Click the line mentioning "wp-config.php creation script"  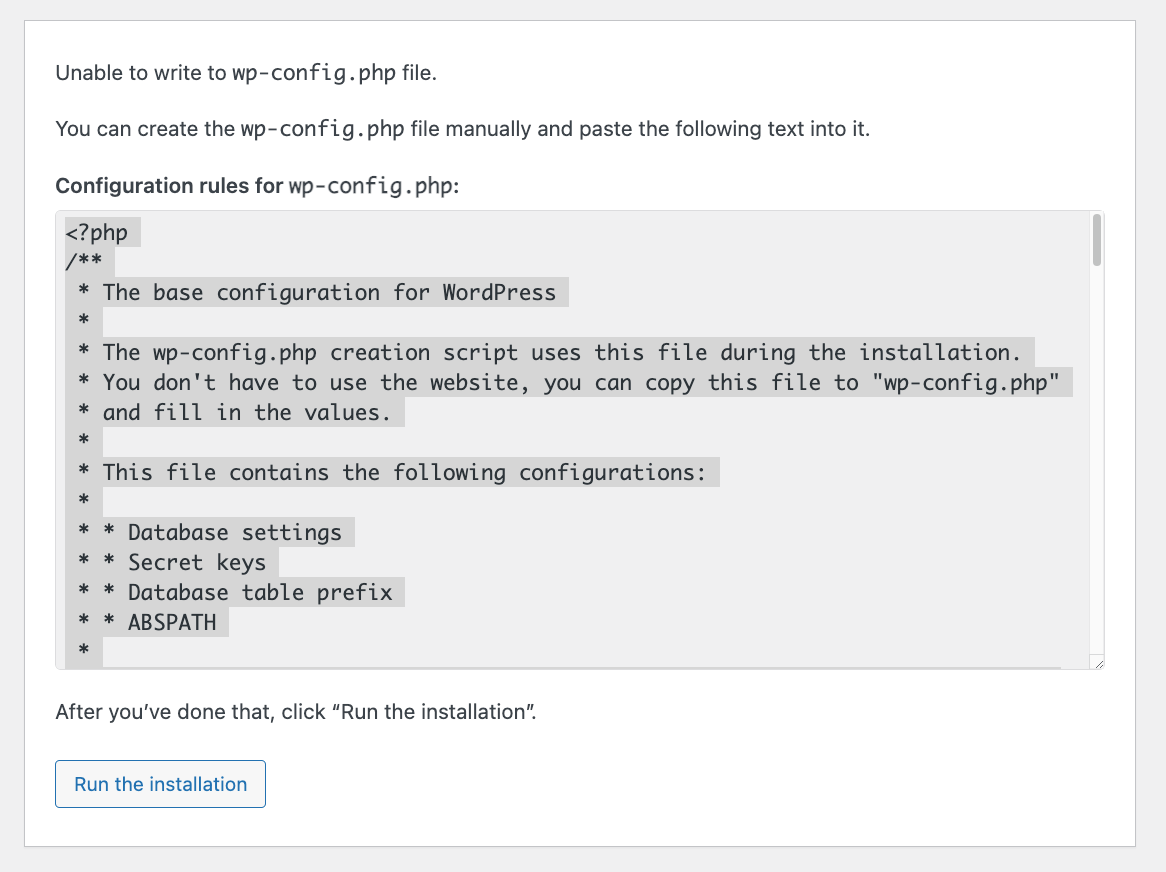click(x=545, y=352)
